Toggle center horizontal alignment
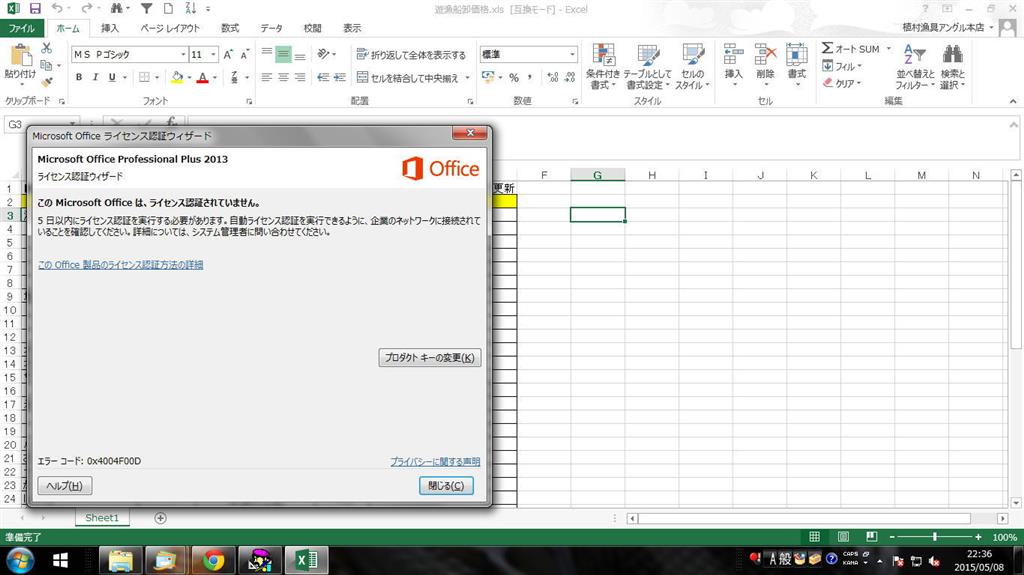1024x575 pixels. 283,77
